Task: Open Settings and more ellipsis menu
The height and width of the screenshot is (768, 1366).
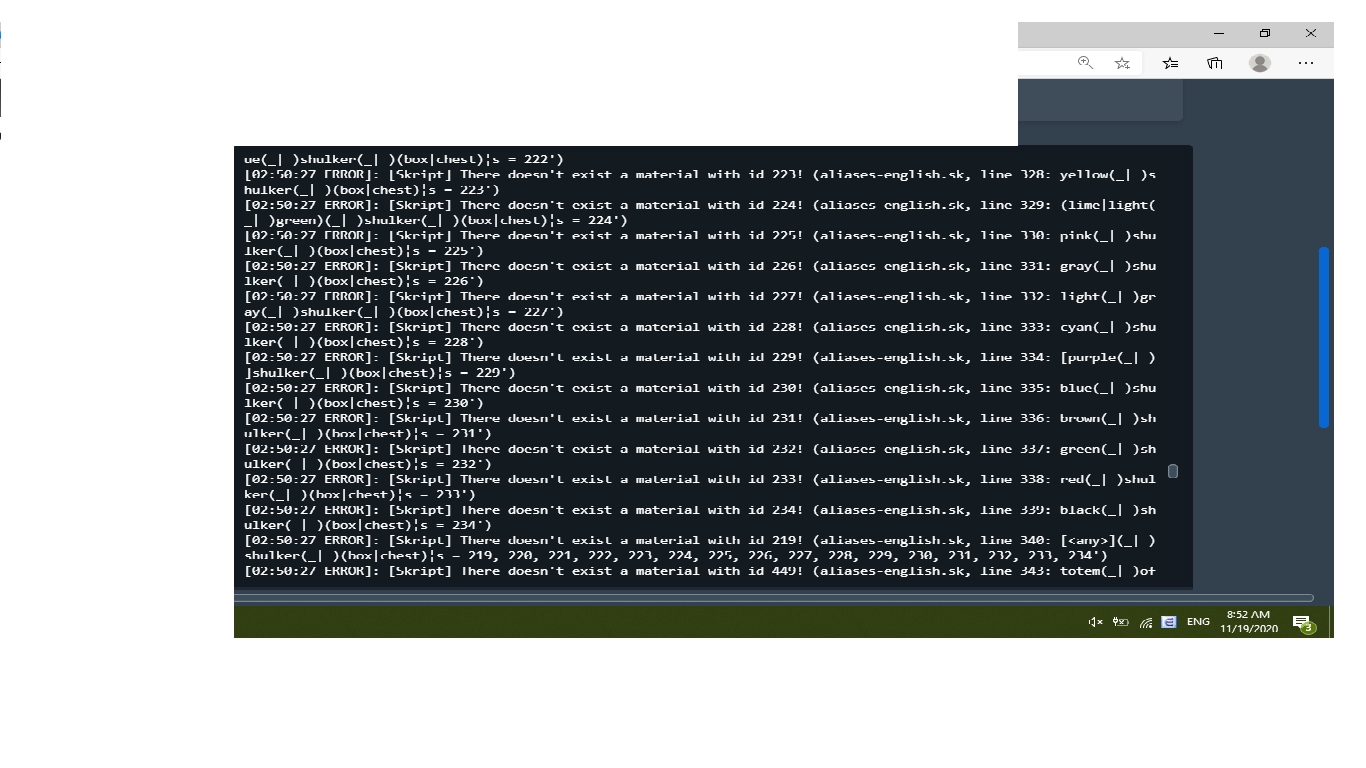Action: coord(1306,63)
